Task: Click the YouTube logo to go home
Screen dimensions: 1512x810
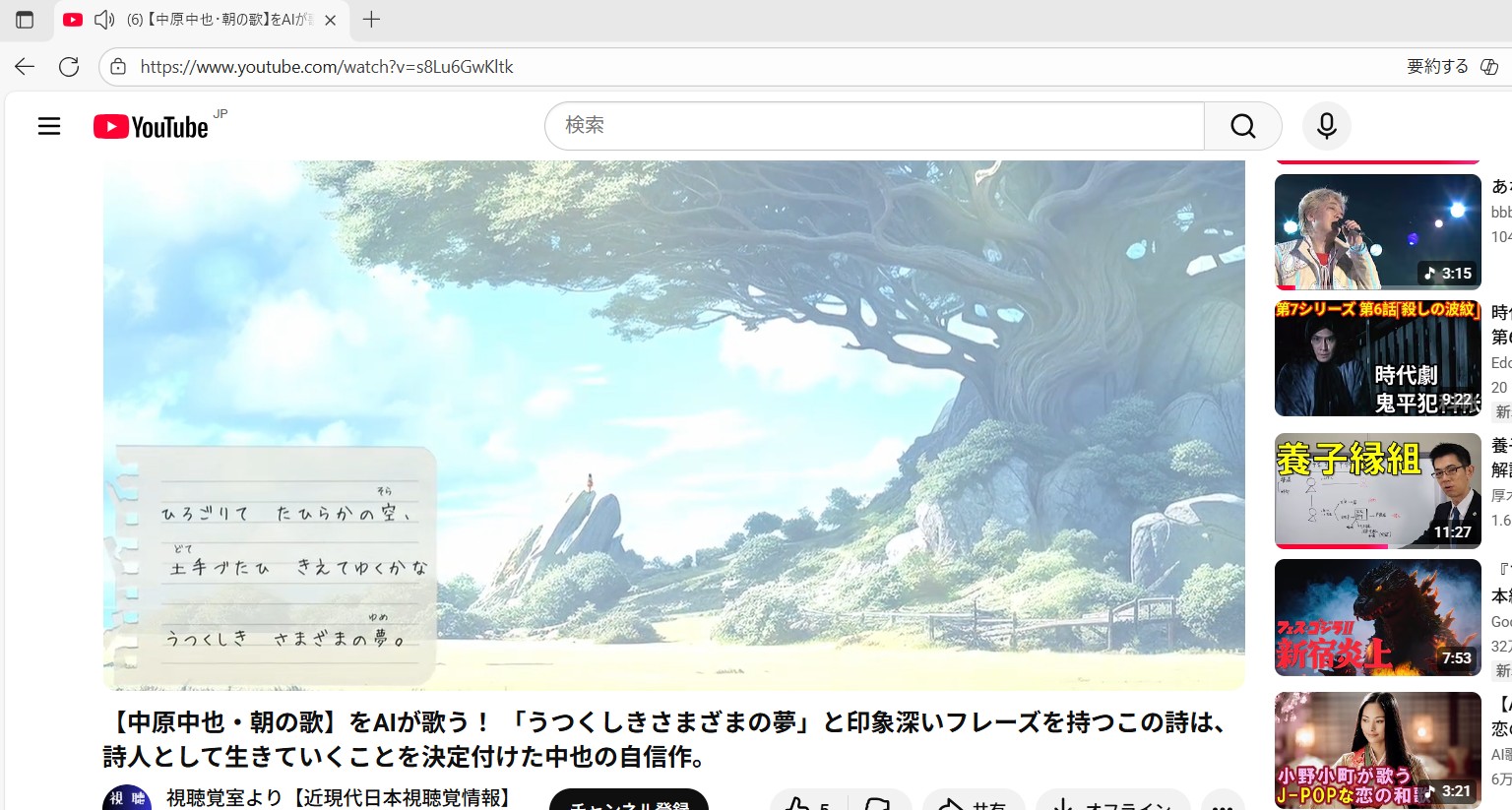Action: pyautogui.click(x=151, y=127)
